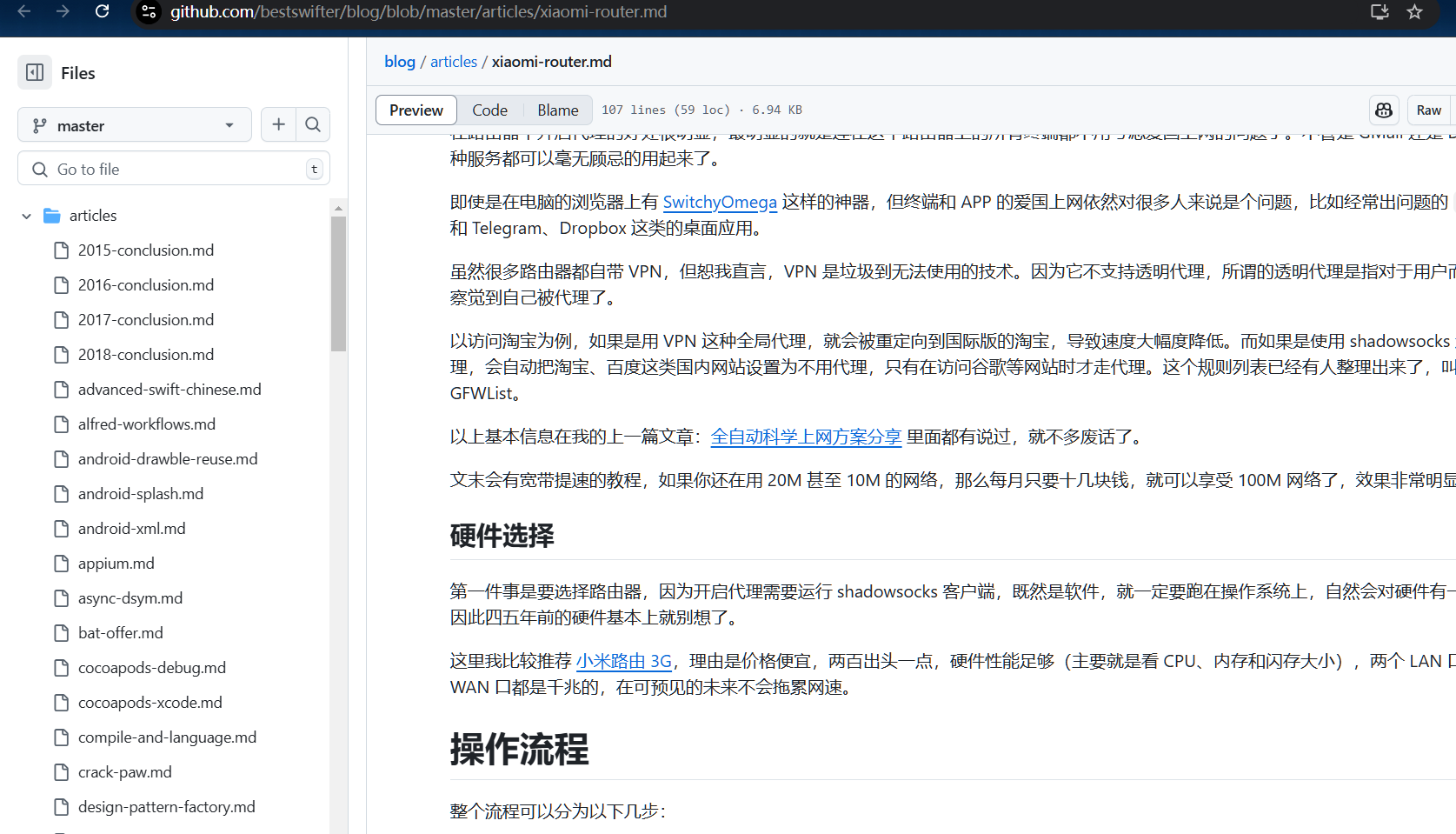Switch to Blame tab
1456x834 pixels.
[x=557, y=110]
